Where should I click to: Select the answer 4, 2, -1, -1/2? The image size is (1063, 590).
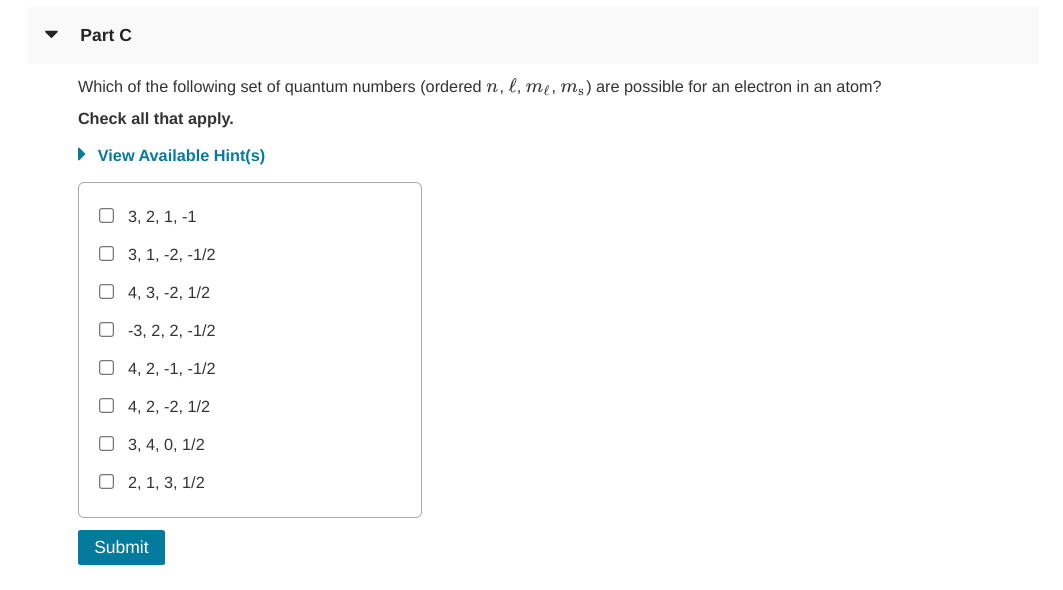pyautogui.click(x=106, y=366)
